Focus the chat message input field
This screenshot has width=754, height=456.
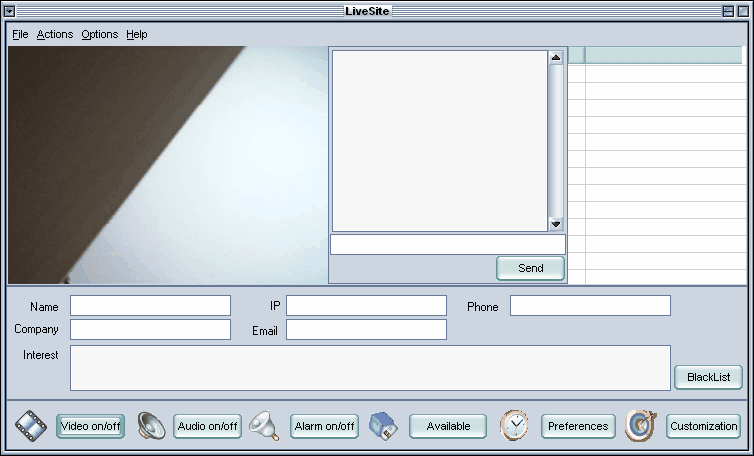click(x=448, y=244)
